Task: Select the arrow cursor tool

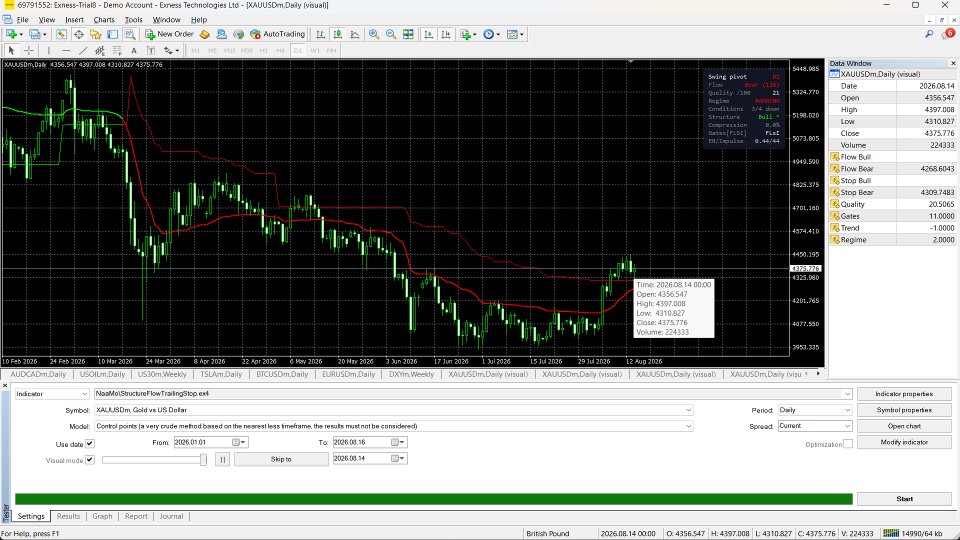Action: coord(11,50)
